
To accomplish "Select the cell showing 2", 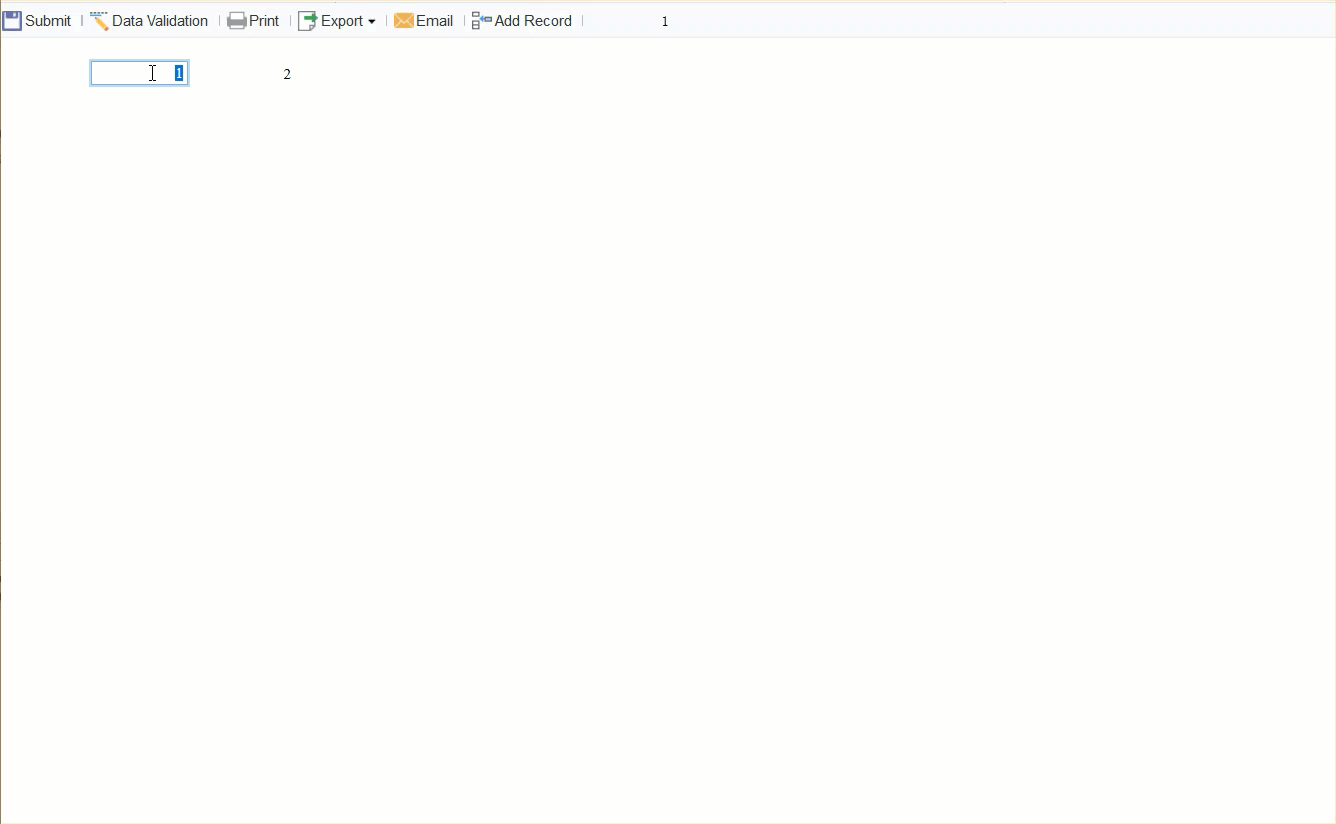I will tap(287, 73).
